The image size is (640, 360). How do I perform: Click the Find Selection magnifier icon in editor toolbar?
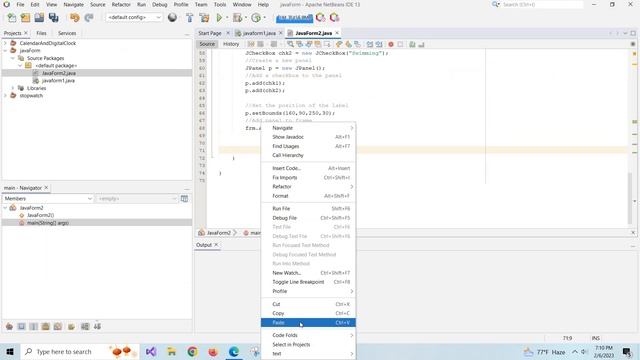tap(290, 44)
